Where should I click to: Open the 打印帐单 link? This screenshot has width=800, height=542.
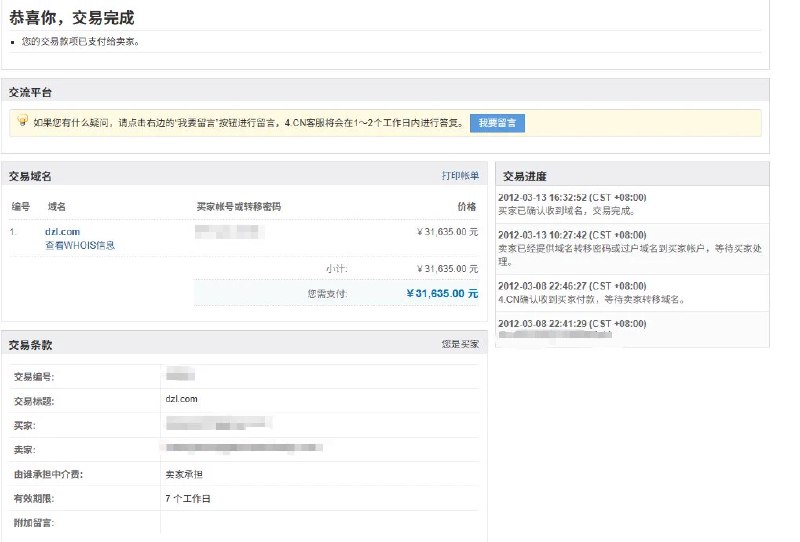click(x=460, y=176)
